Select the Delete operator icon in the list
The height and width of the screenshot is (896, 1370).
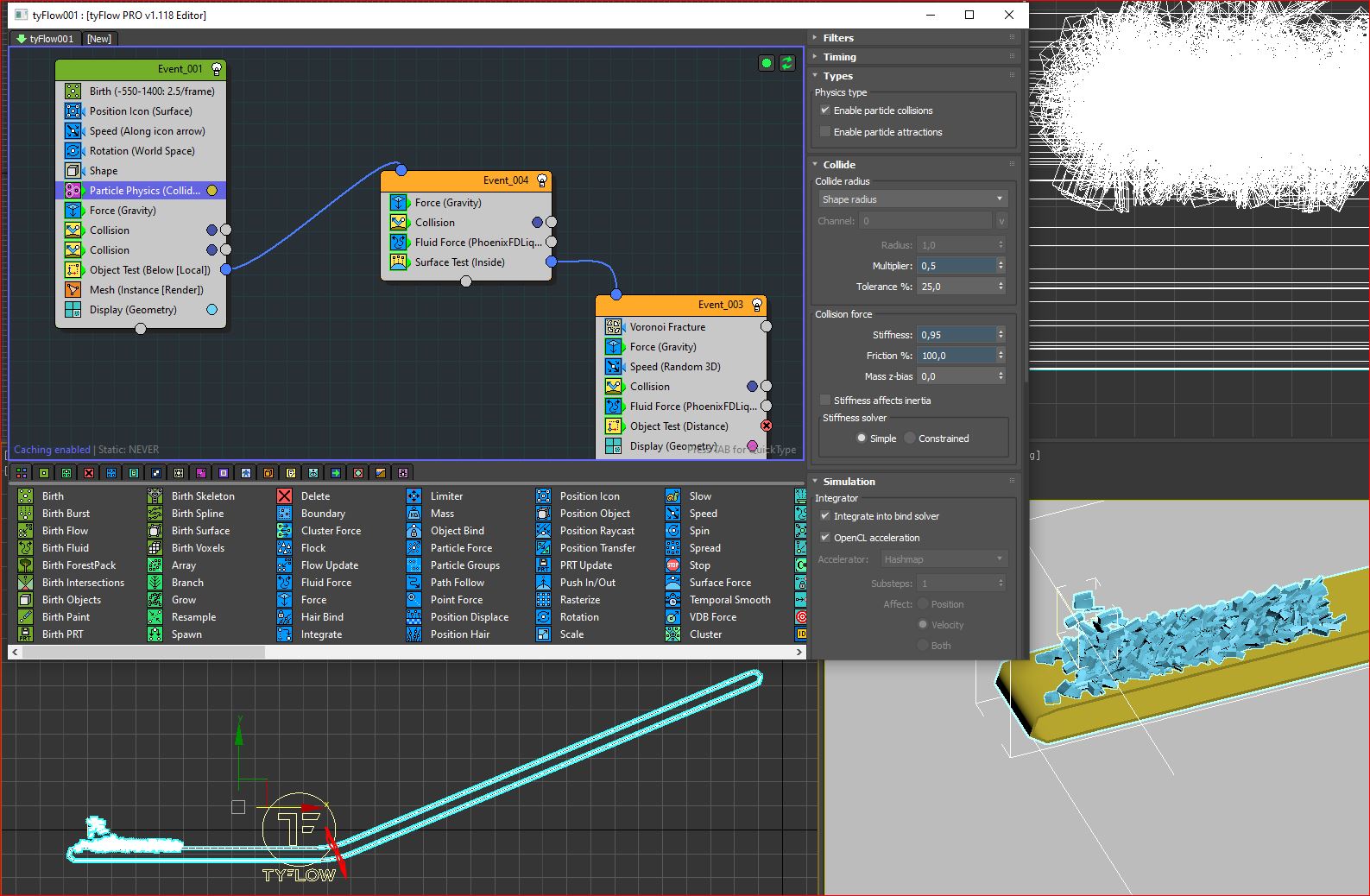284,496
